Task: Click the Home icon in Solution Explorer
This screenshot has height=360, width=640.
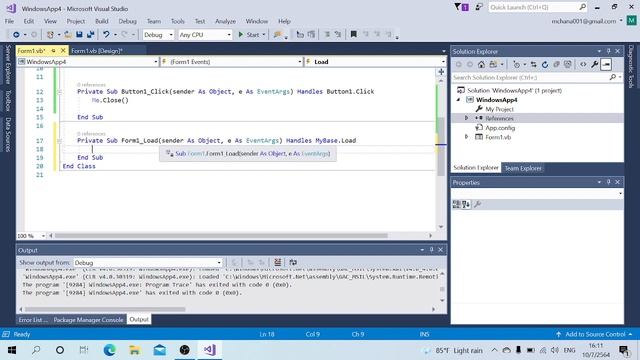Action: tap(481, 64)
